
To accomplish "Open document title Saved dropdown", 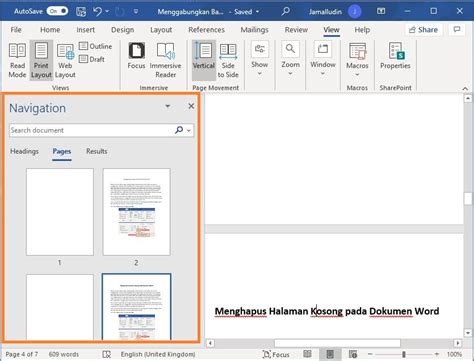I will (257, 12).
